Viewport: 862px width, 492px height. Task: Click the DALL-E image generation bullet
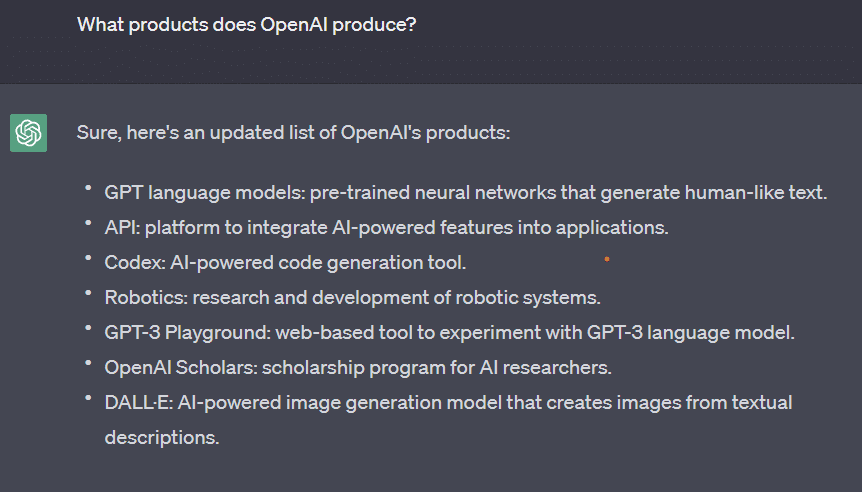(448, 419)
